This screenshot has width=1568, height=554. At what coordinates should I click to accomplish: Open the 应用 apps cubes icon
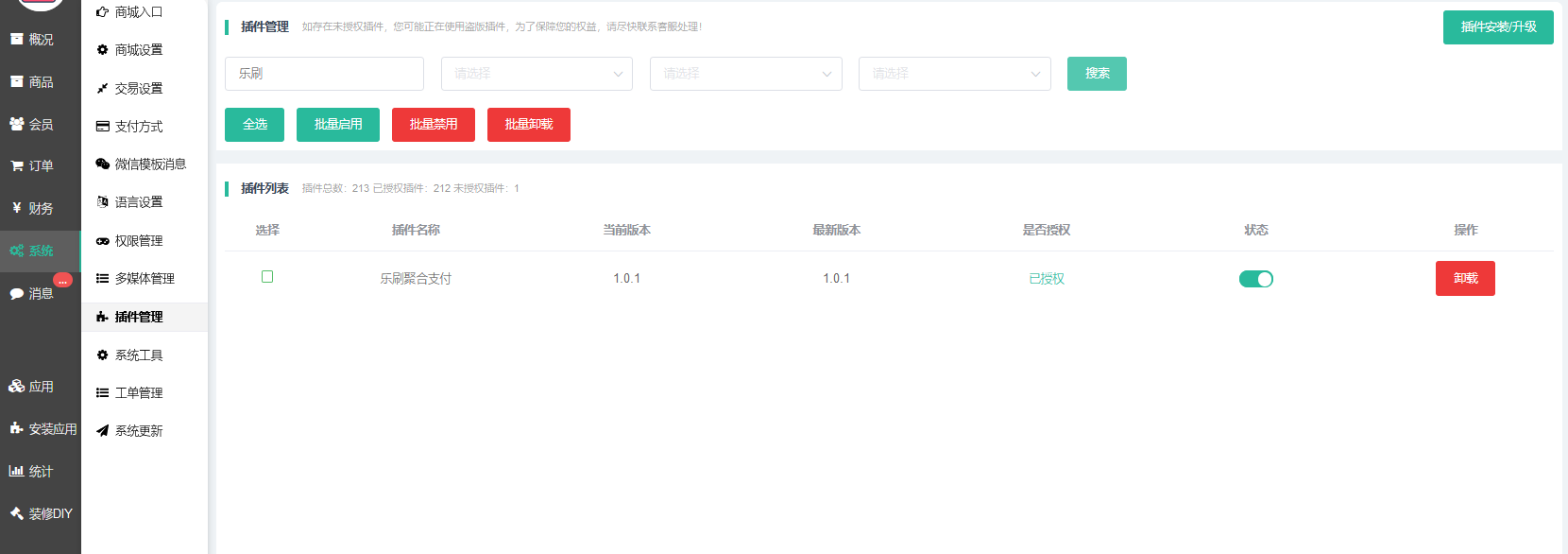[17, 387]
